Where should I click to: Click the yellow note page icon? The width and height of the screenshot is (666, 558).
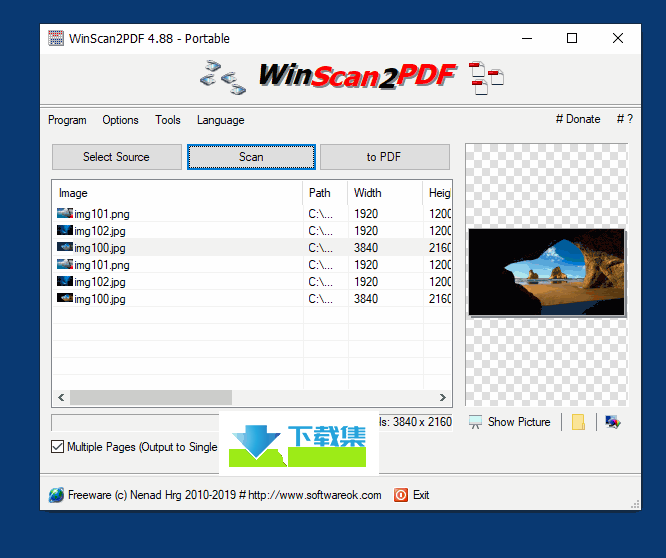(578, 422)
